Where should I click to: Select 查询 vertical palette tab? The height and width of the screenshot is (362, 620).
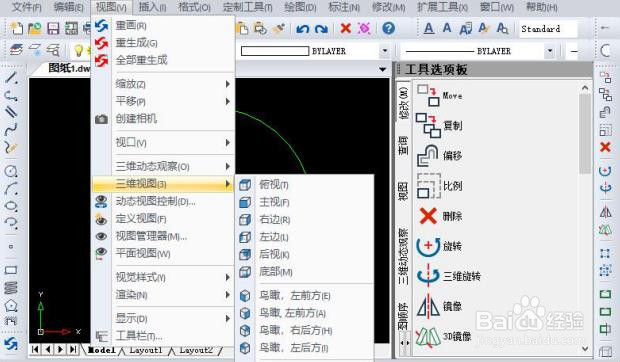(x=403, y=145)
